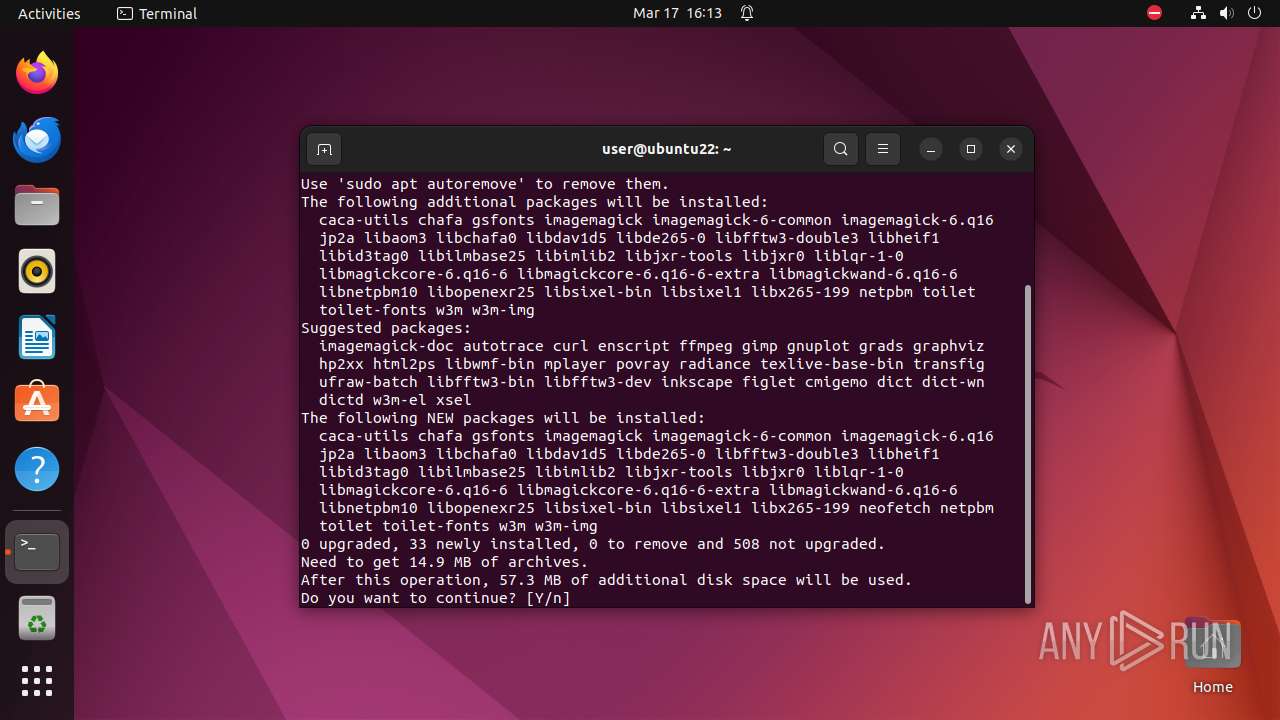
Task: Open LibreOffice Writer from the dock
Action: pyautogui.click(x=37, y=337)
